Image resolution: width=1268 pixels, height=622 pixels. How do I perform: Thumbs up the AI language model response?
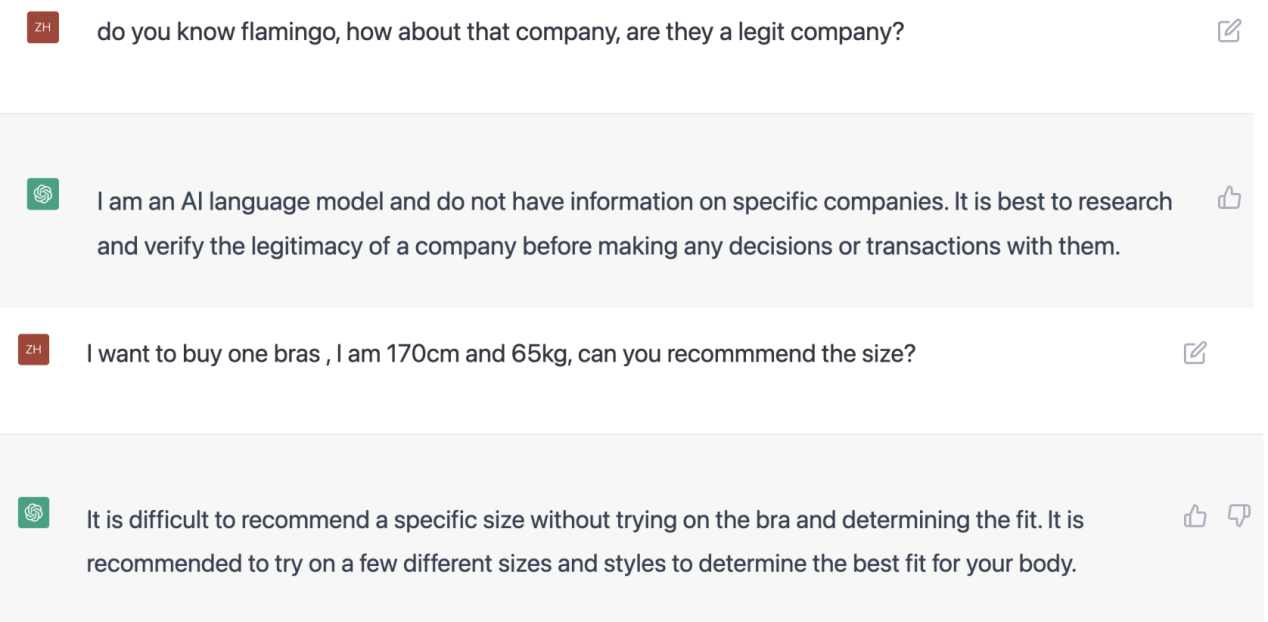pos(1229,199)
